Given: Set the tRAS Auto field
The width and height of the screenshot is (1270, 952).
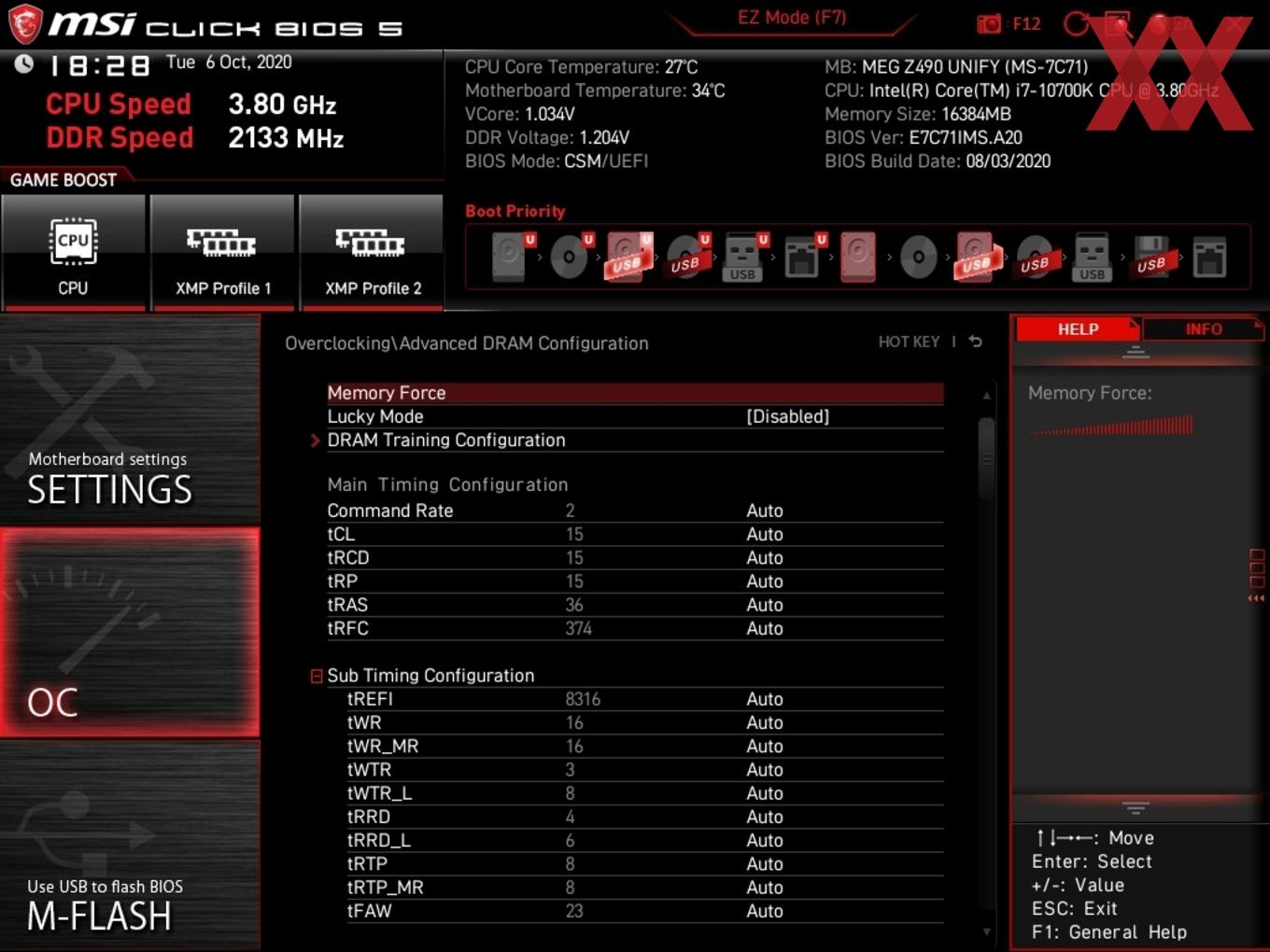Looking at the screenshot, I should pos(765,605).
